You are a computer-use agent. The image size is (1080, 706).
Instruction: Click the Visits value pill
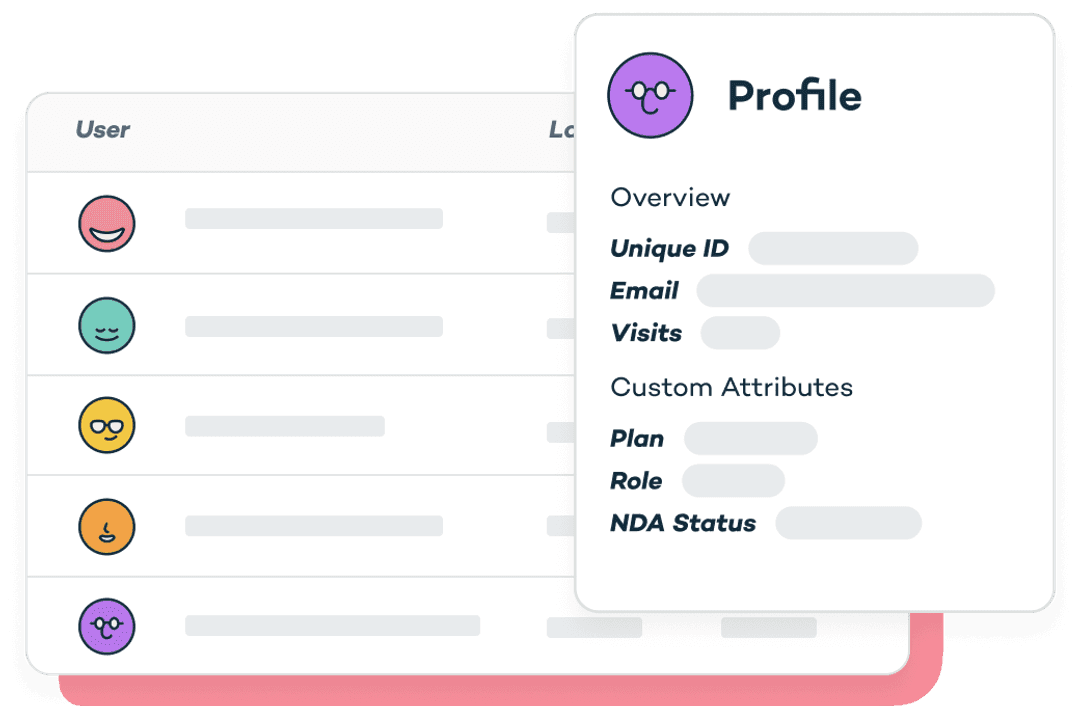coord(740,333)
